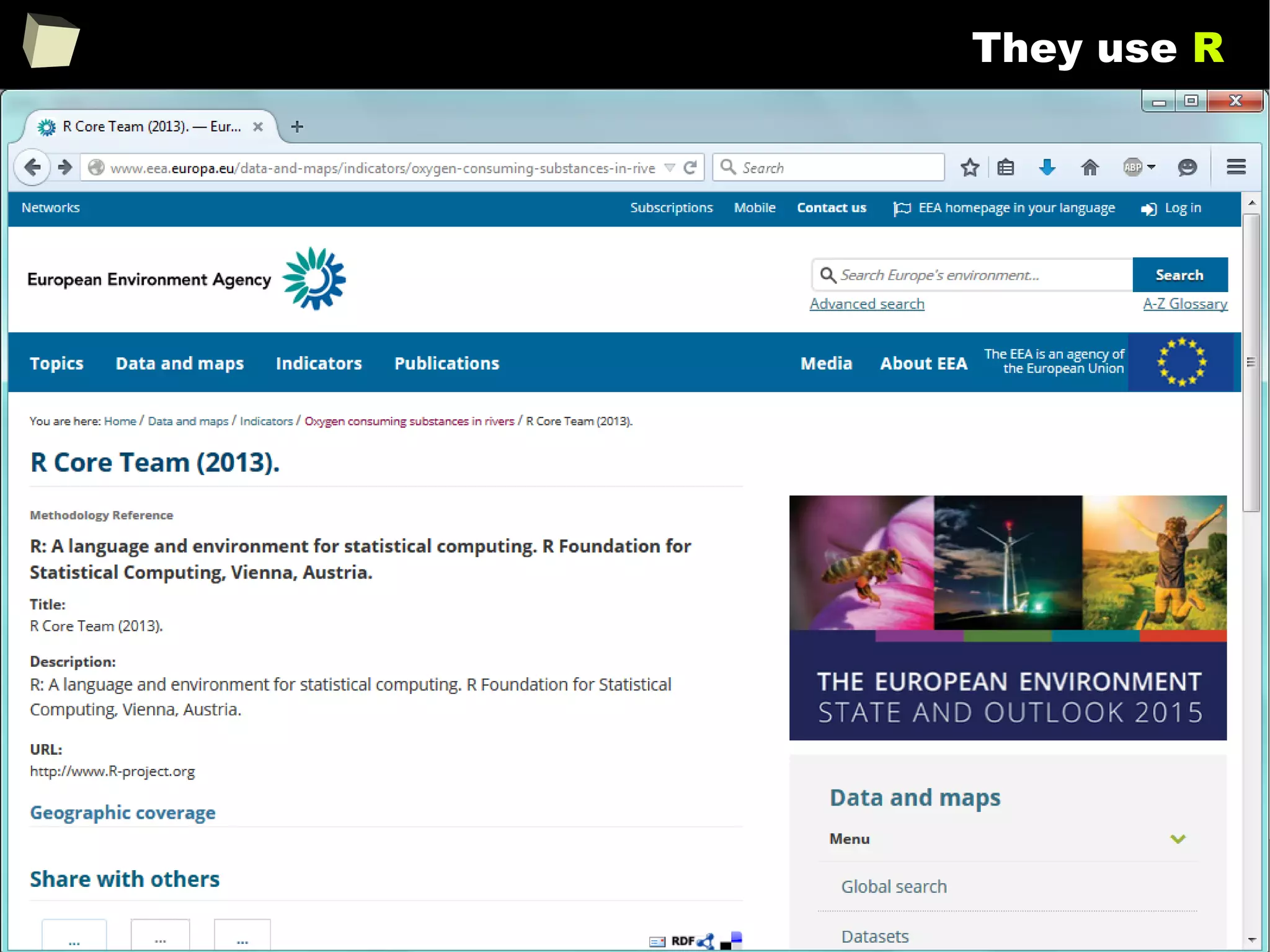This screenshot has height=952, width=1270.
Task: Select the Publications navigation item
Action: tap(446, 363)
